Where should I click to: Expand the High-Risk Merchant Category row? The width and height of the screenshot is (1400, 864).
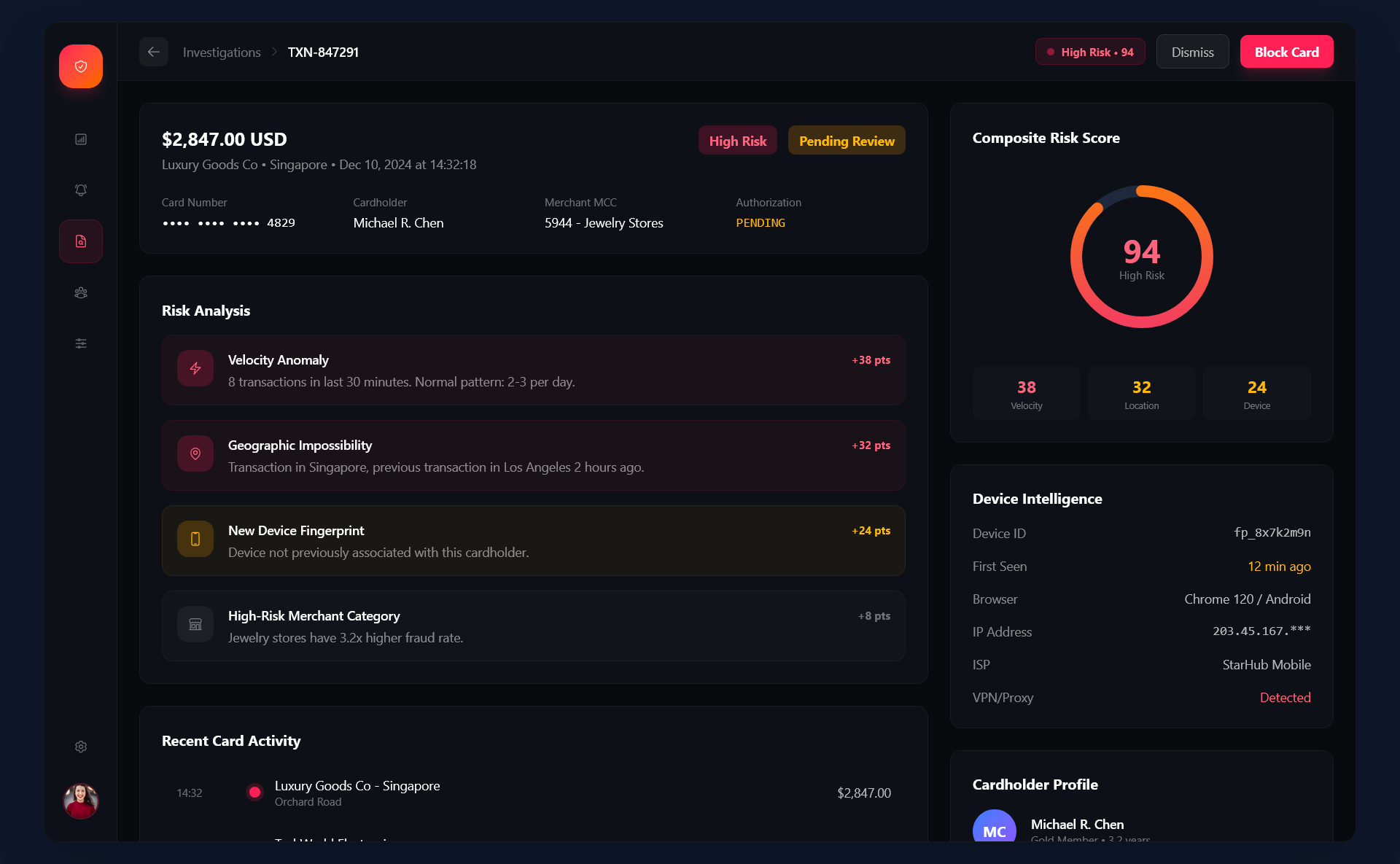(533, 626)
